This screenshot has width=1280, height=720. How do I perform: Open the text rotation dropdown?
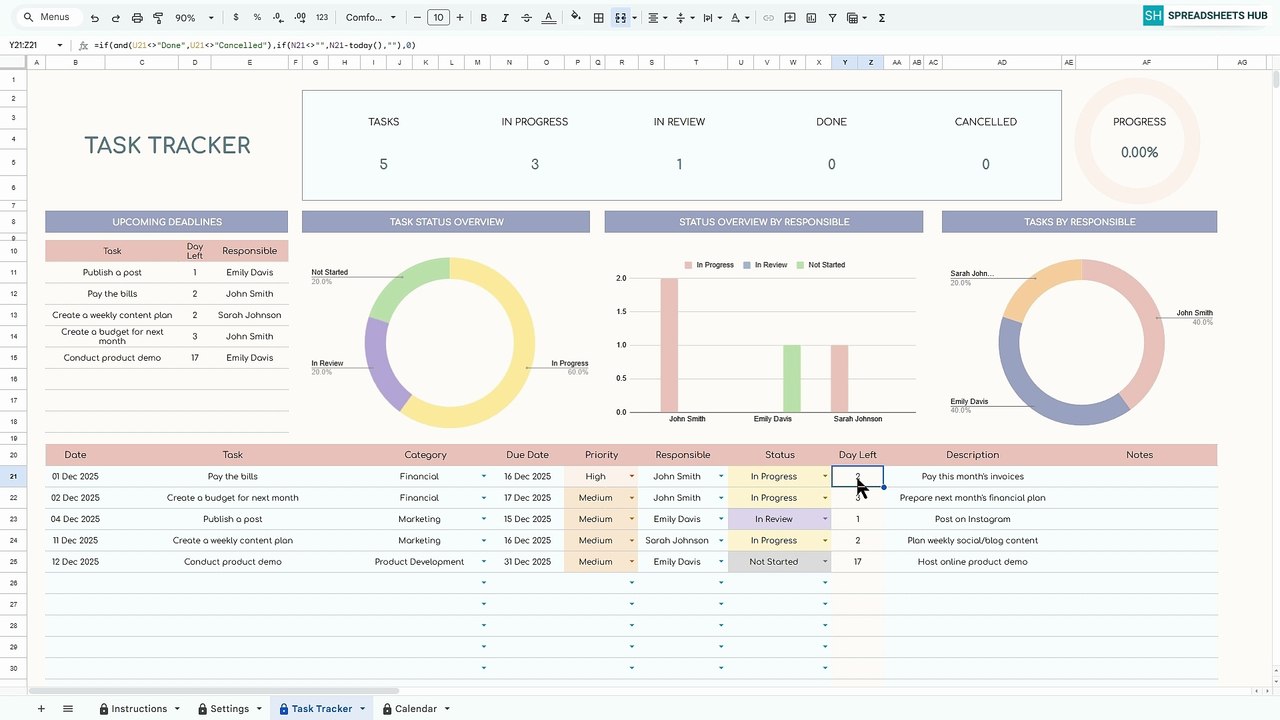pos(740,18)
